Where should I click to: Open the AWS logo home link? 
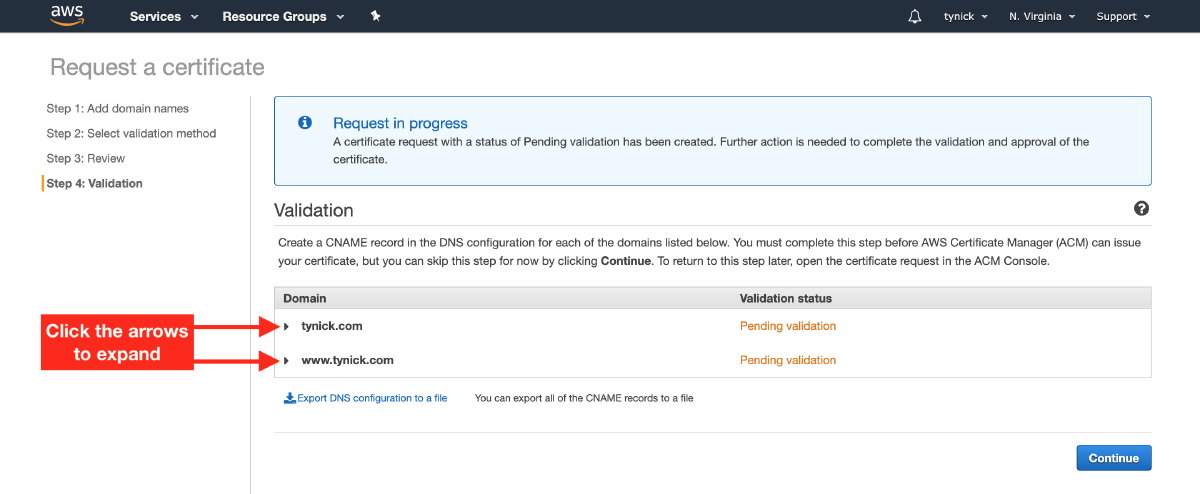(x=67, y=16)
